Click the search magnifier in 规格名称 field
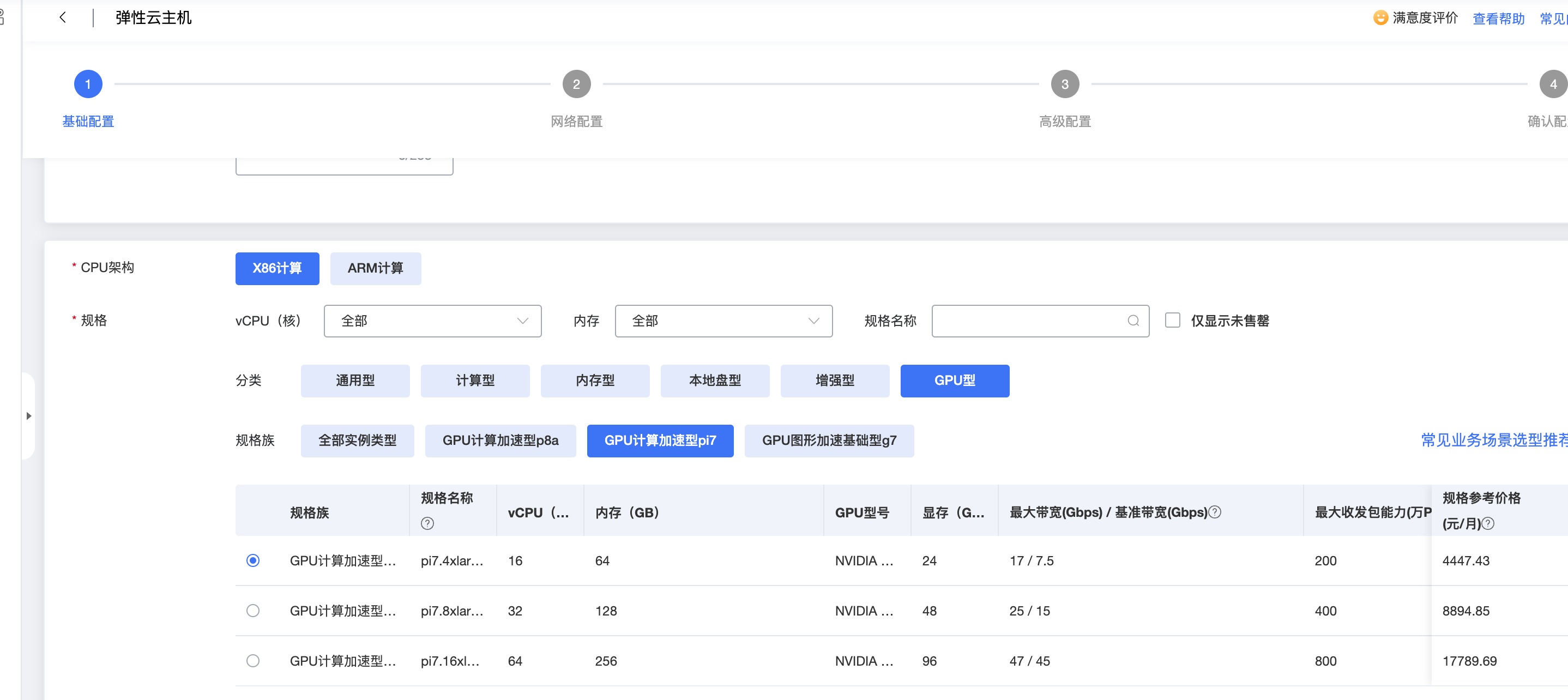 1133,321
